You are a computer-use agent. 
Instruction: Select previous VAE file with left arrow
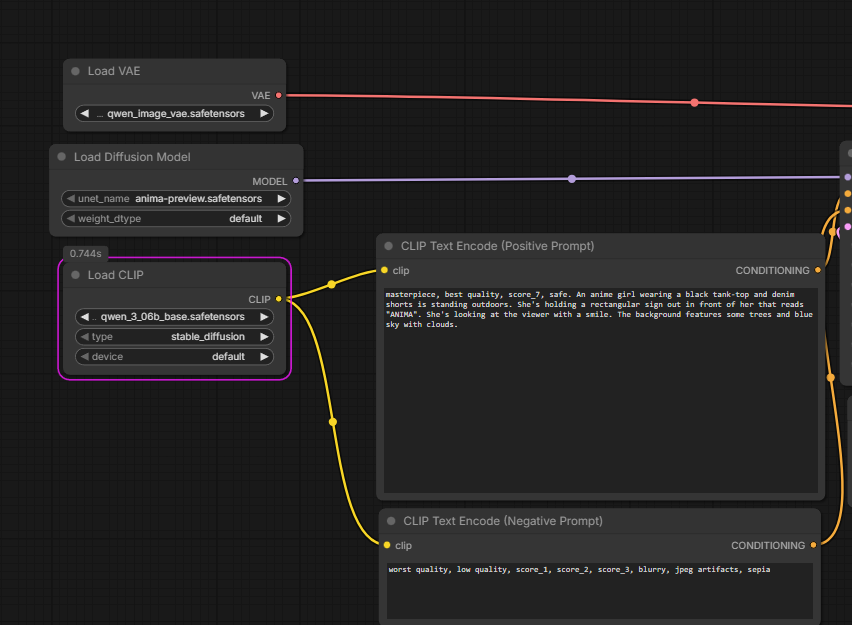[85, 114]
